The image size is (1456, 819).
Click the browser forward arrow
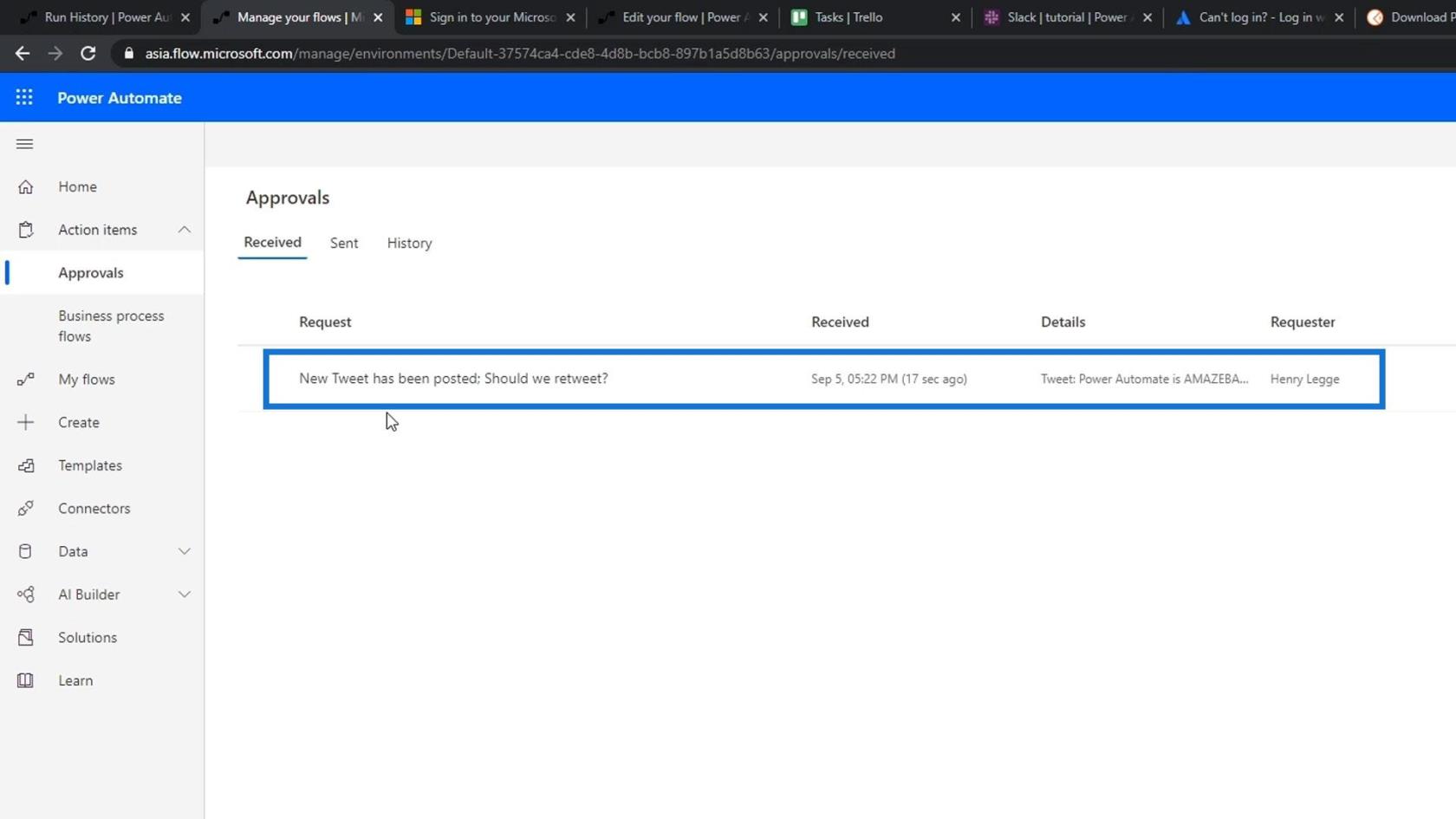tap(55, 54)
